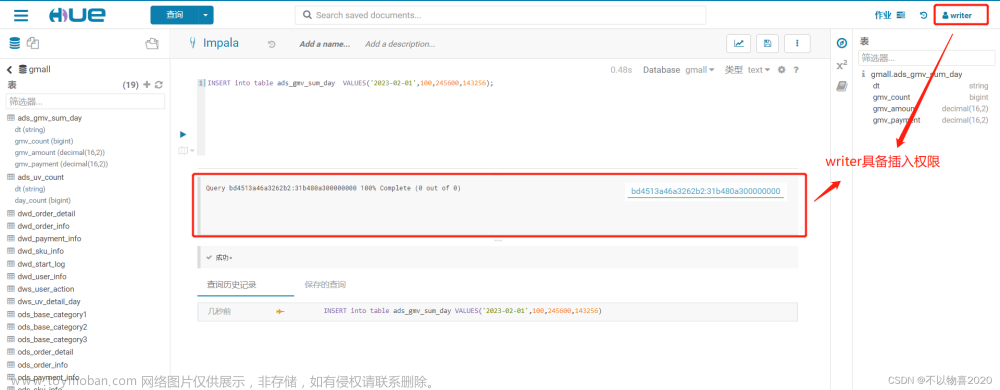This screenshot has height=390, width=1000.
Task: Select the documents icon in left panel
Action: (x=33, y=43)
